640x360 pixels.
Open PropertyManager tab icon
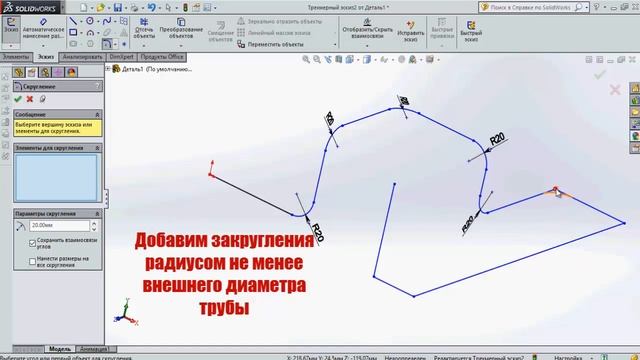32,73
